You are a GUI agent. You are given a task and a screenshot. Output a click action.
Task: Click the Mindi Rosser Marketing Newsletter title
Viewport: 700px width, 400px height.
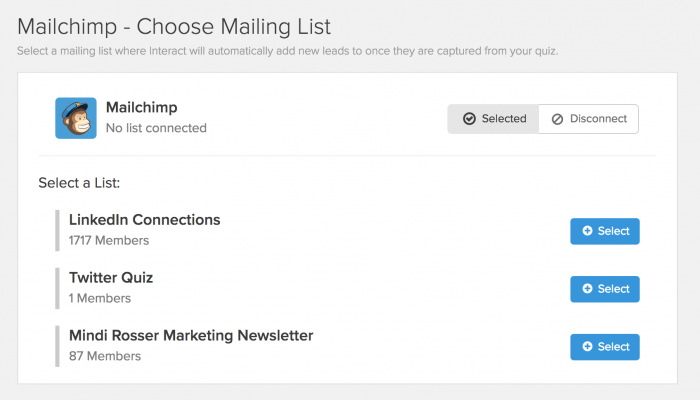191,335
